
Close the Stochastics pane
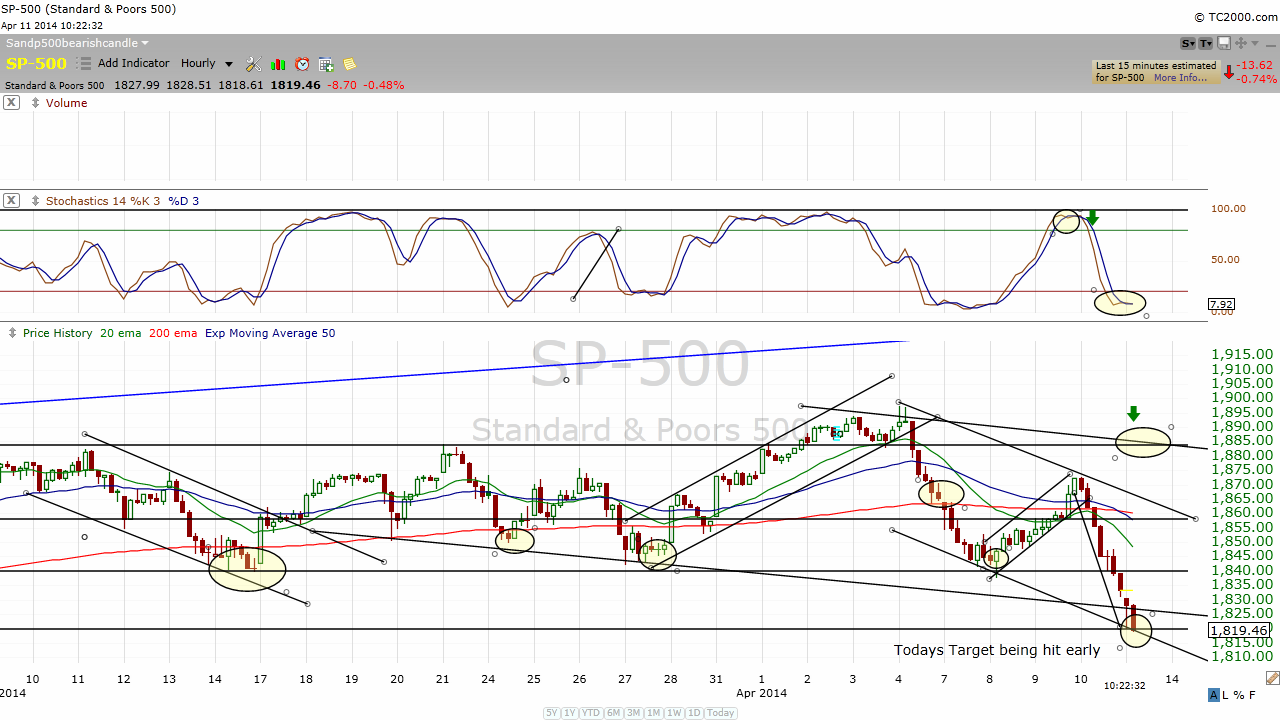point(11,200)
